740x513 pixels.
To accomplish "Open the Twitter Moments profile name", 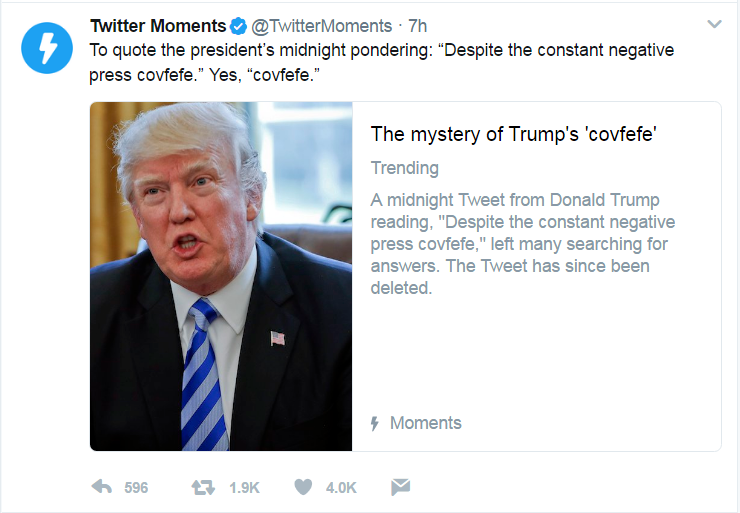I will [x=158, y=26].
